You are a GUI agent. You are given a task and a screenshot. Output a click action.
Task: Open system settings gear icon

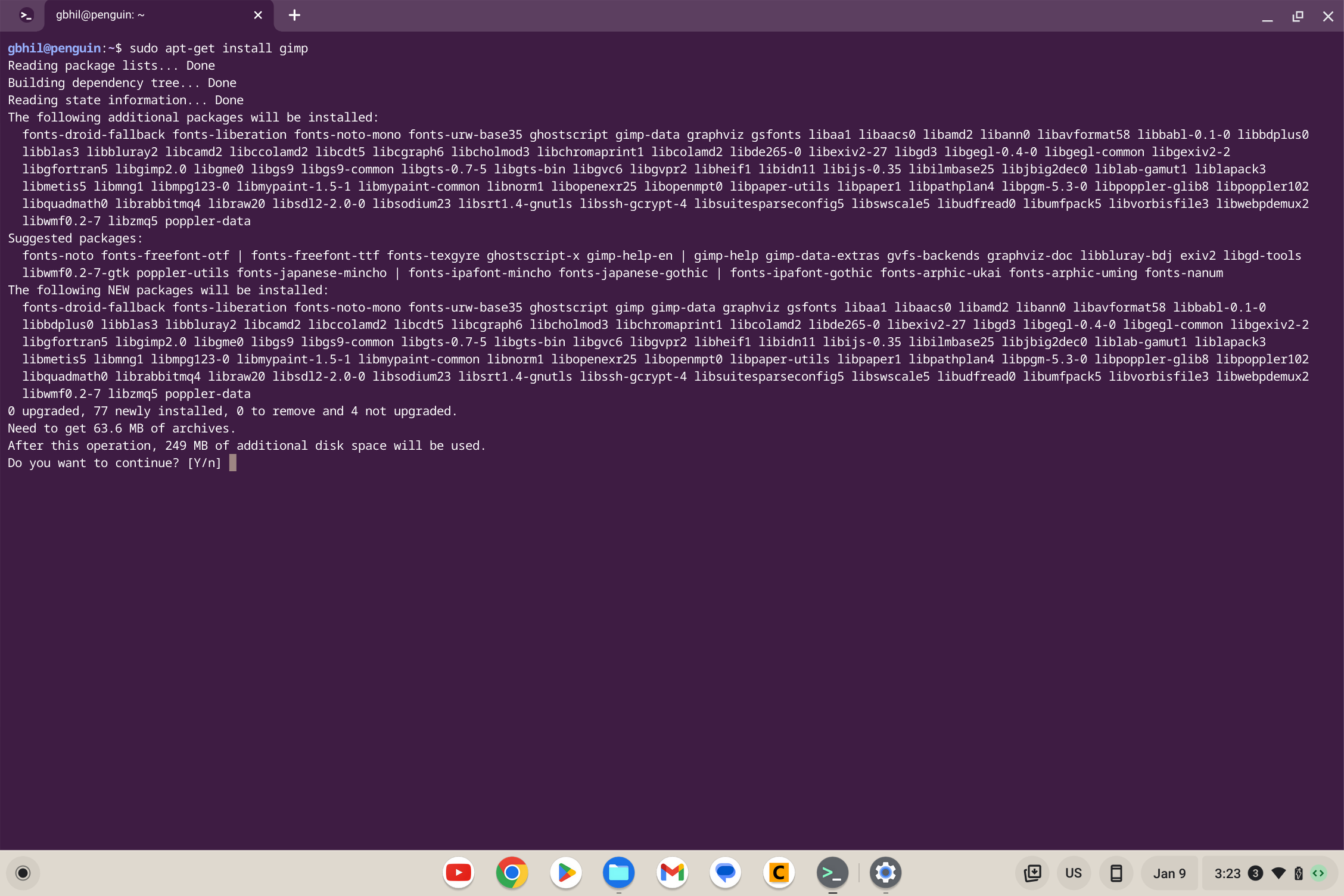pos(885,873)
